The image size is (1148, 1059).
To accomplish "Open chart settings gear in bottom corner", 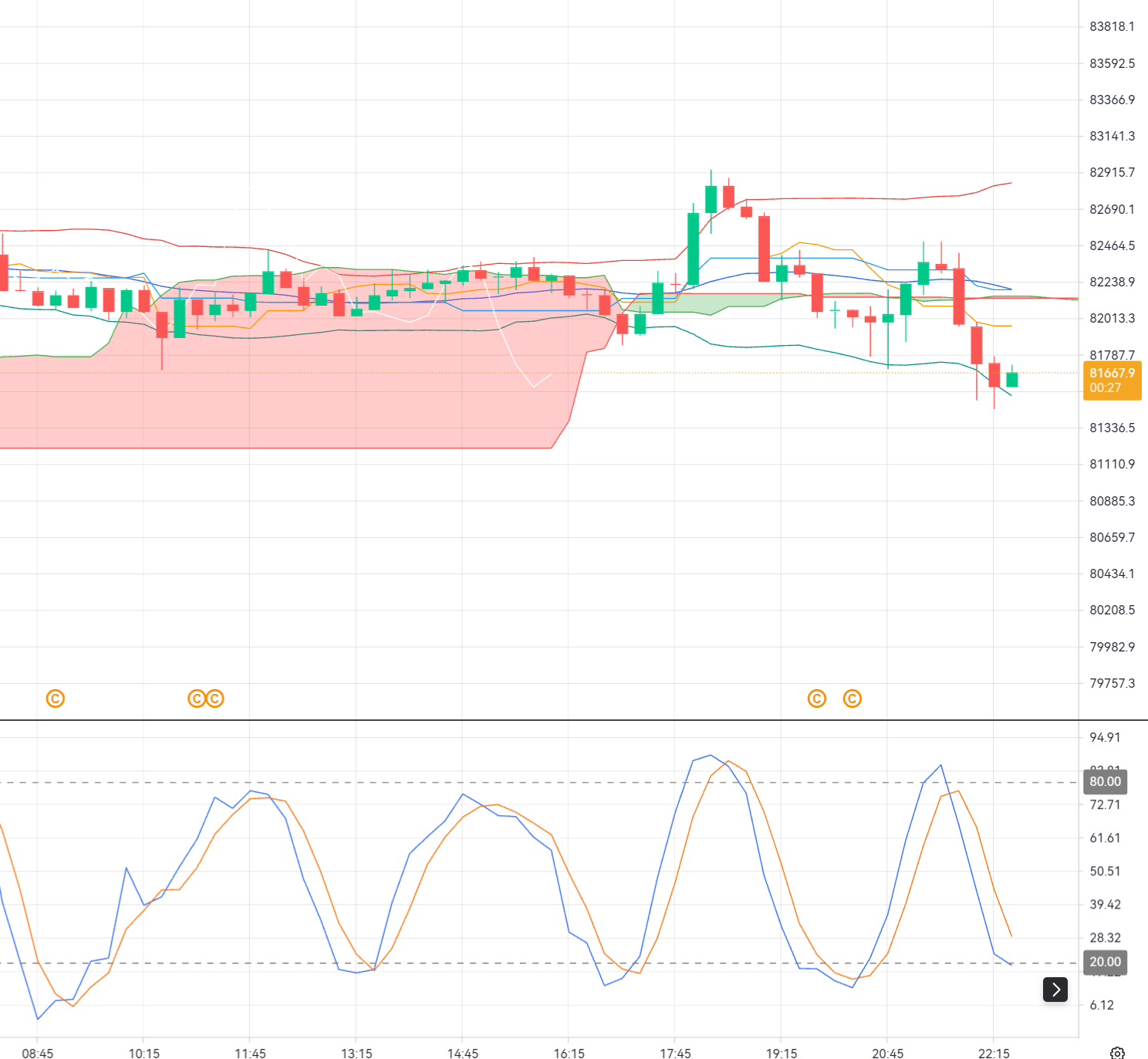I will (x=1117, y=1053).
